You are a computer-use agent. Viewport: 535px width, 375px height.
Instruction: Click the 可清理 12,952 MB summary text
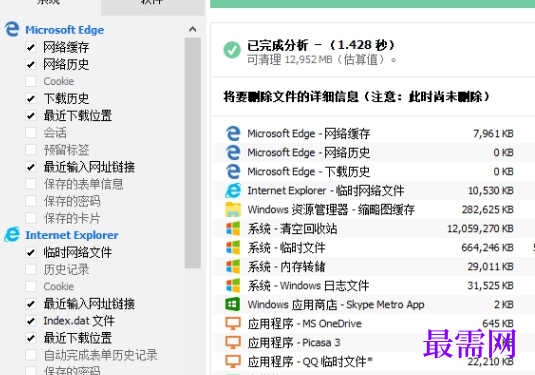(322, 60)
